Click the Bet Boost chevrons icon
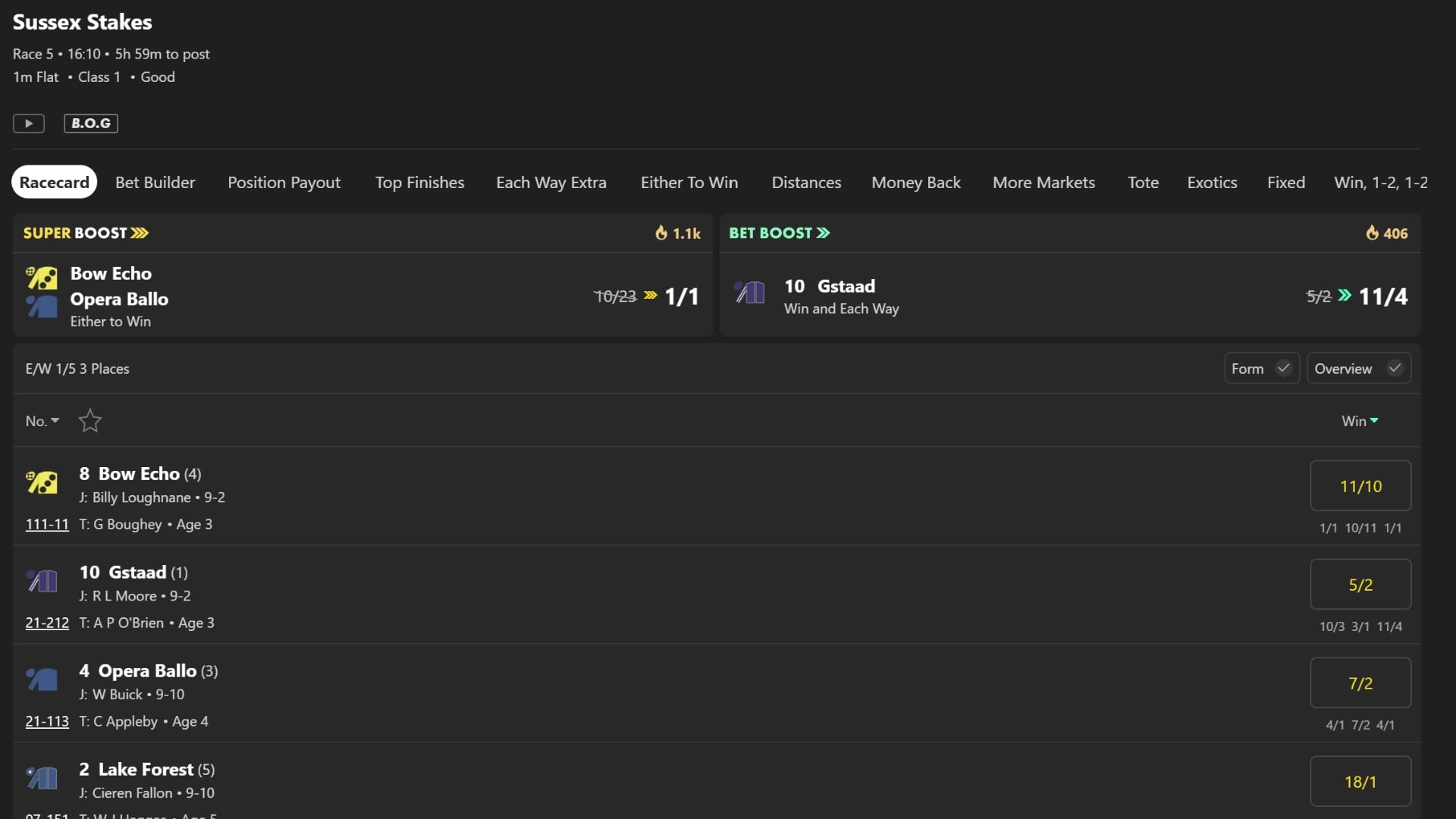 (824, 233)
